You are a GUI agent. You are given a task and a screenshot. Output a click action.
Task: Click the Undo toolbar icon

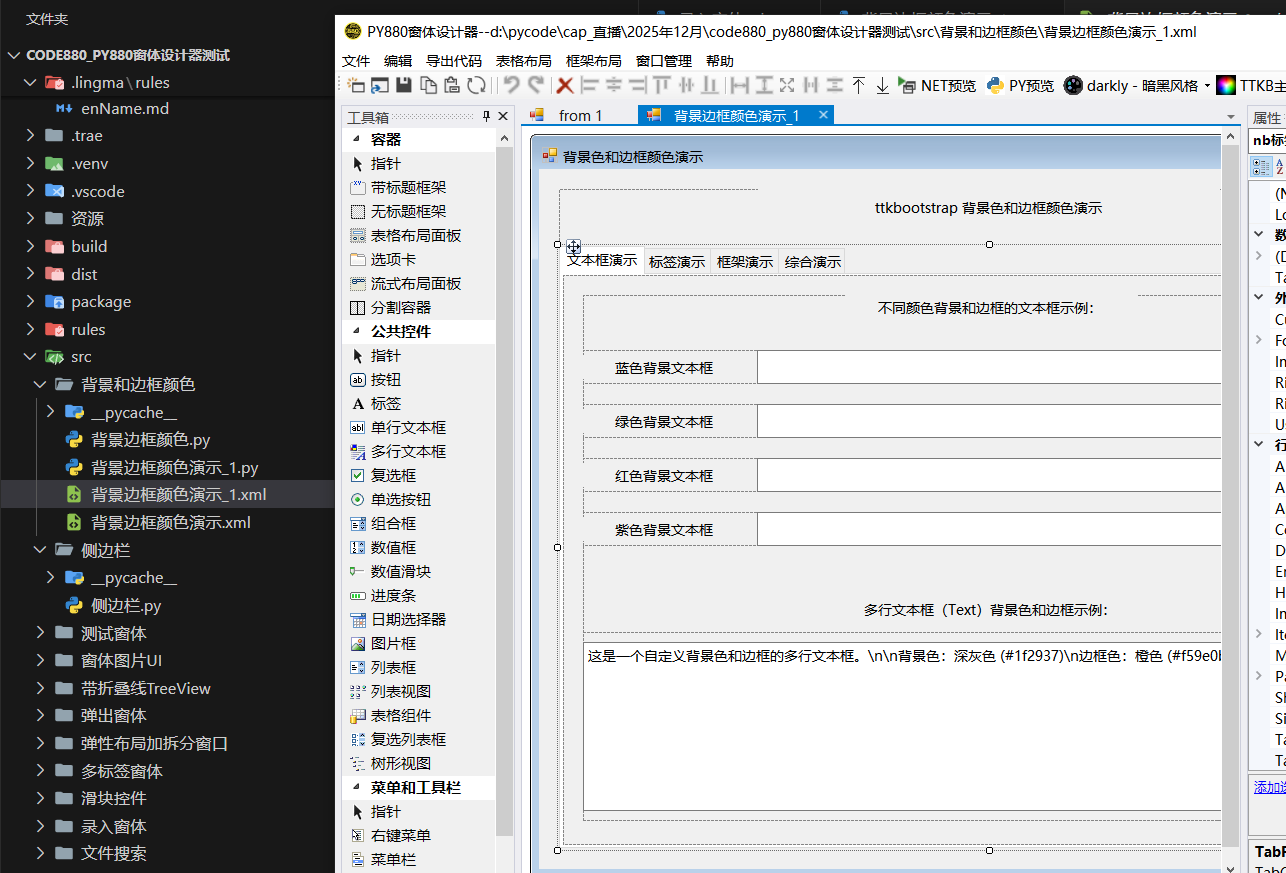[x=510, y=86]
